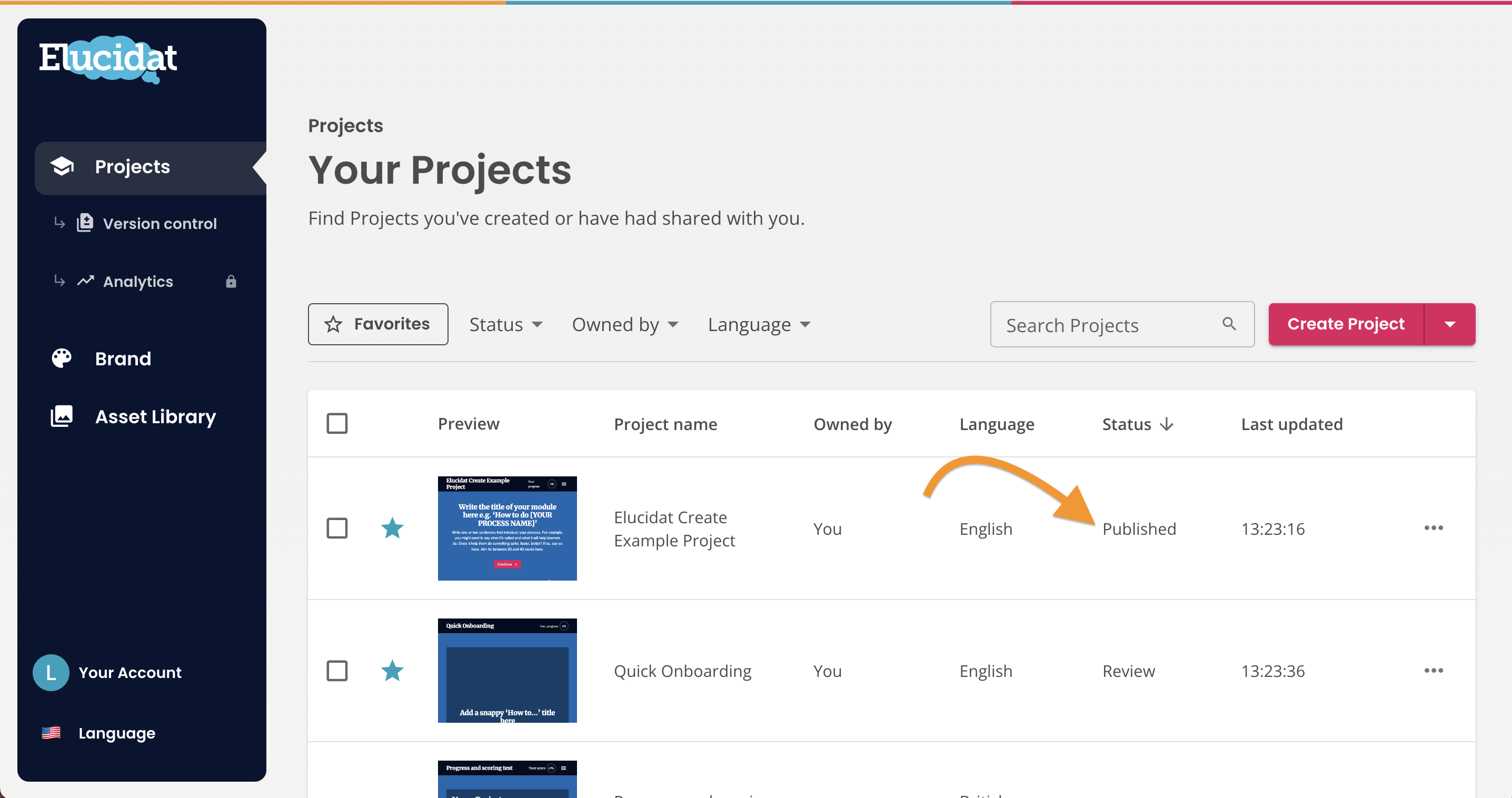Open the Asset Library
The height and width of the screenshot is (798, 1512).
(155, 416)
